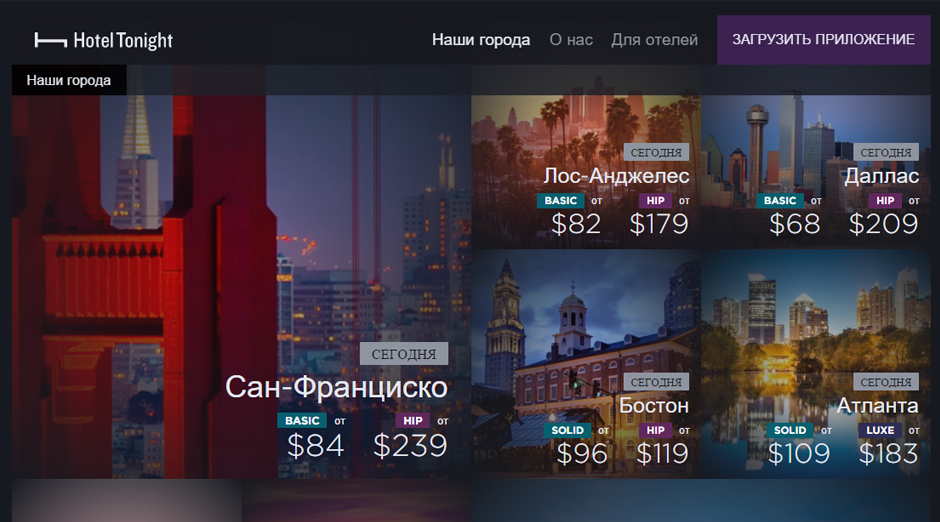The image size is (940, 522).
Task: Open the Лос-Анджелес city tile
Action: [x=586, y=172]
